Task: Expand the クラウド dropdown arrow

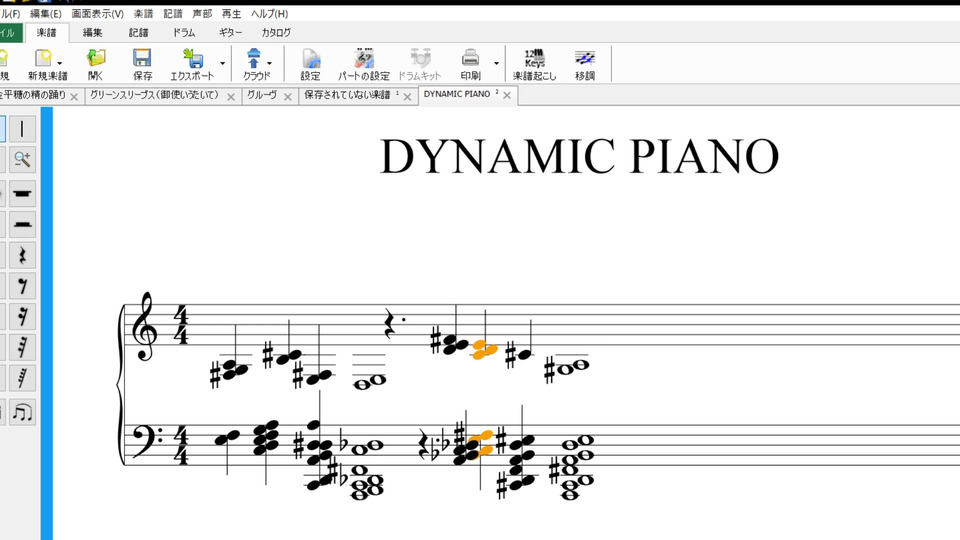Action: [270, 64]
